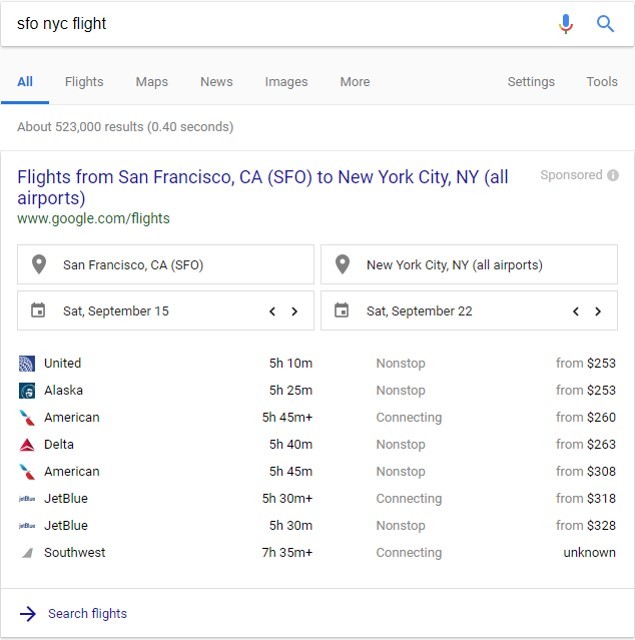
Task: Select the All tab
Action: tap(25, 82)
